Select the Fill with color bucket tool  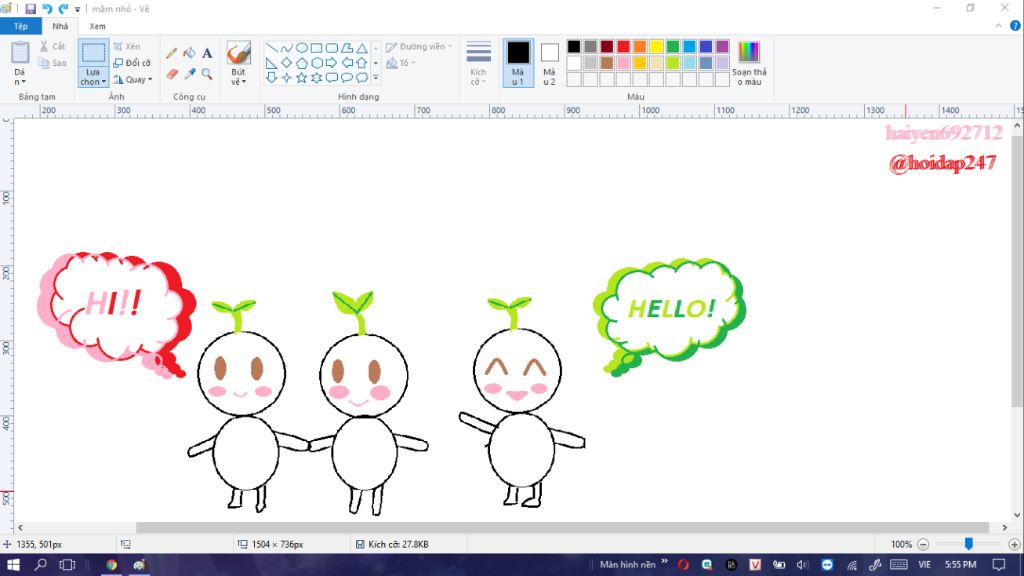tap(189, 54)
